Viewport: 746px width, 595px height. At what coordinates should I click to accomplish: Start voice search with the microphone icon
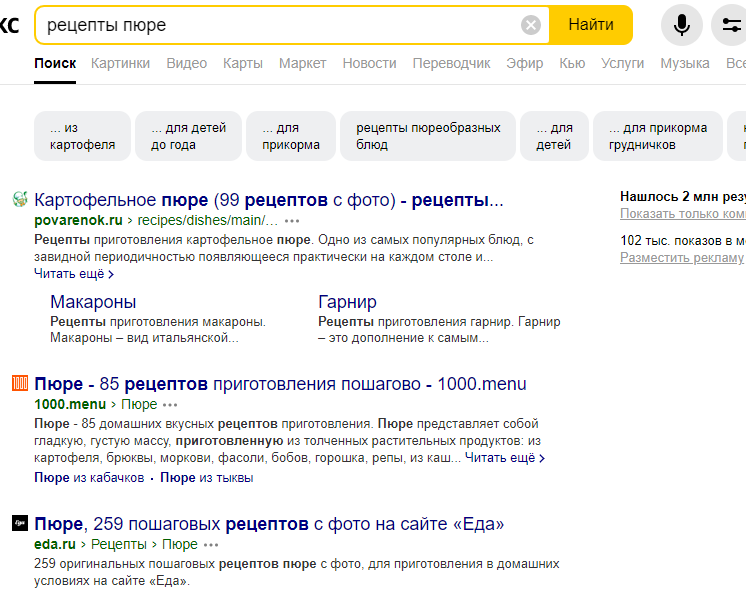coord(681,25)
